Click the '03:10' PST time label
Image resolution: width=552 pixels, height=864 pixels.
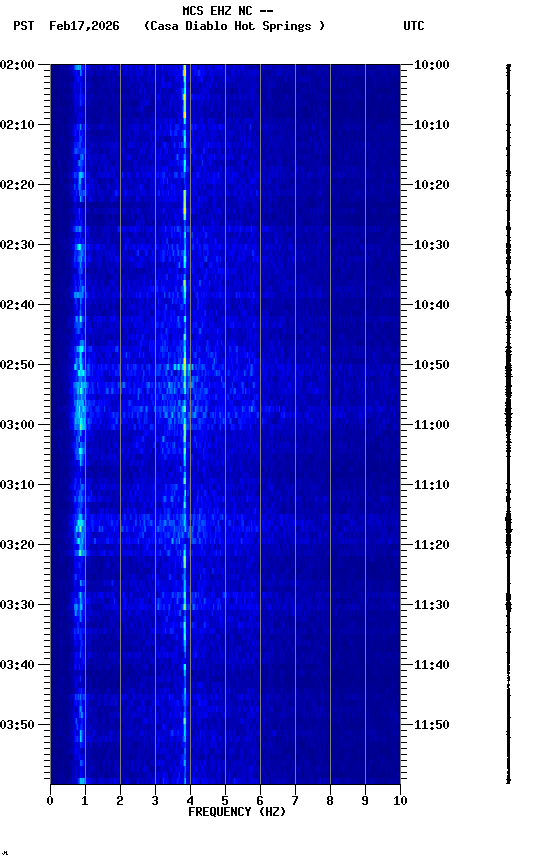point(17,485)
